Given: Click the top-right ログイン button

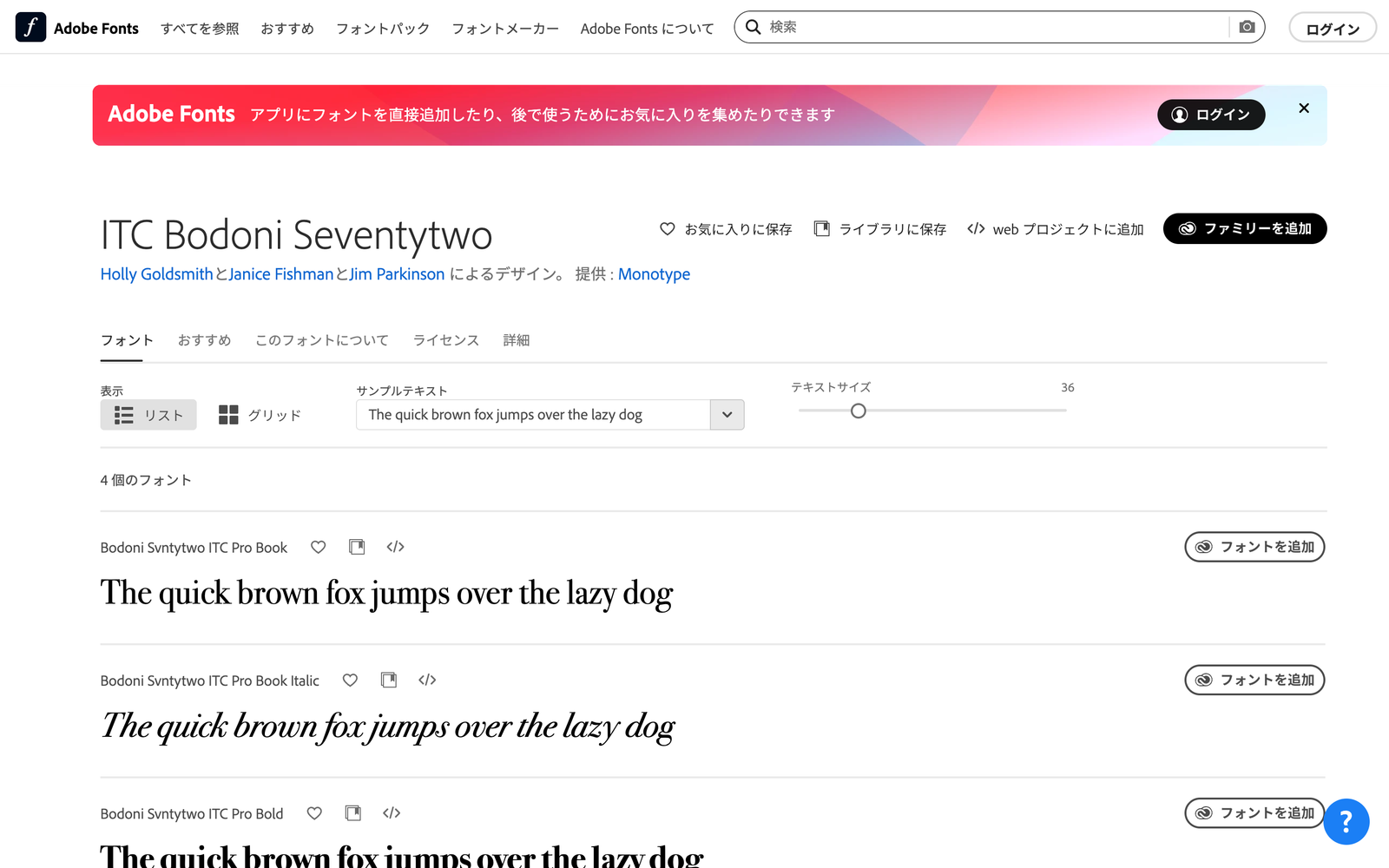Looking at the screenshot, I should coord(1333,28).
